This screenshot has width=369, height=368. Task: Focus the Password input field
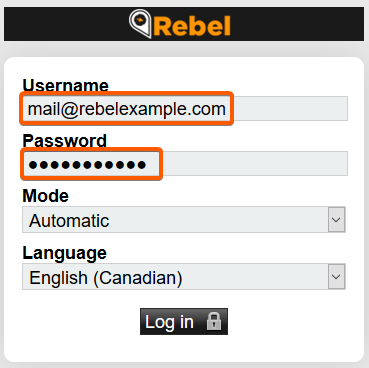coord(185,163)
